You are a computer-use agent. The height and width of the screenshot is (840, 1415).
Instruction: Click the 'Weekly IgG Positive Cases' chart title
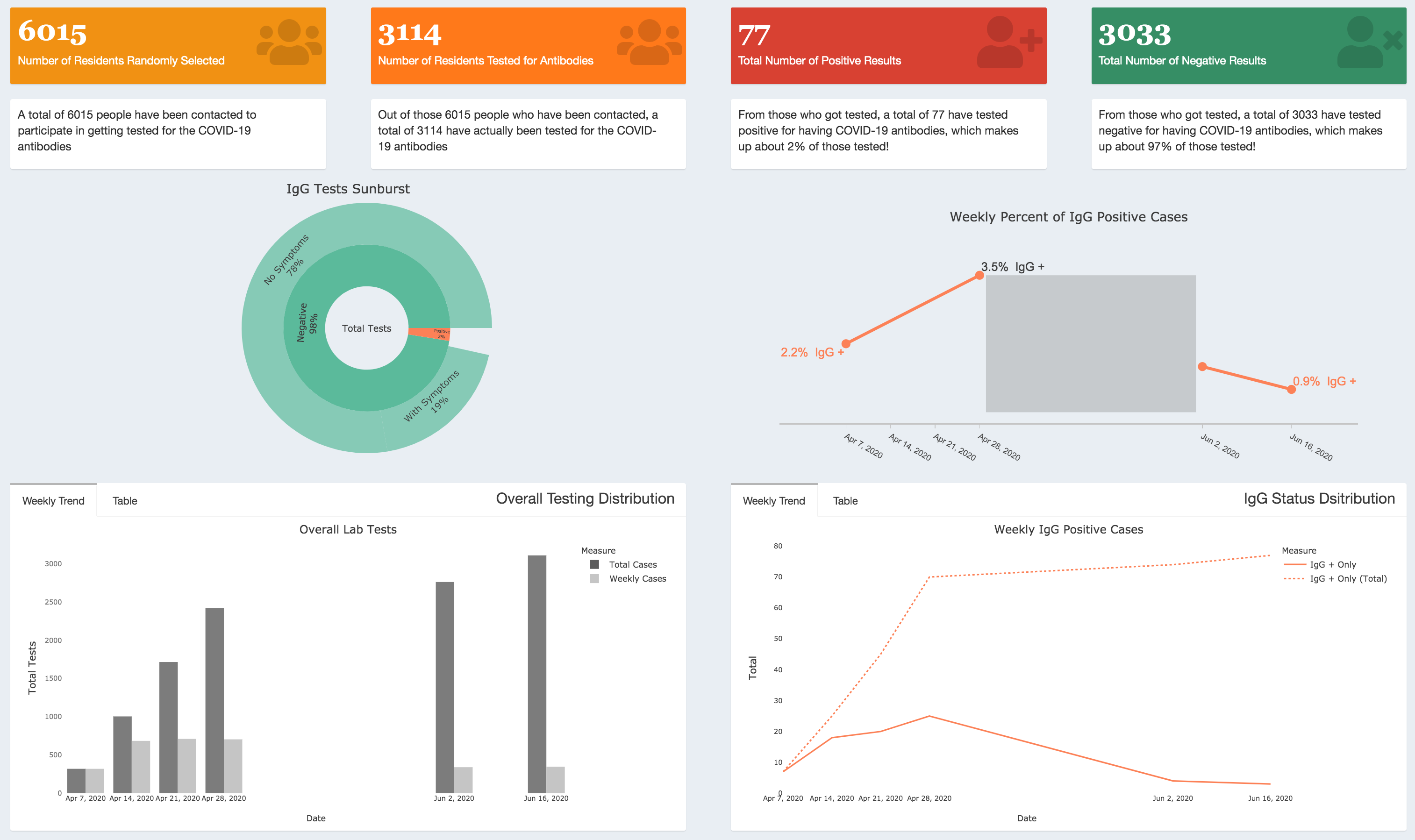click(x=1068, y=529)
